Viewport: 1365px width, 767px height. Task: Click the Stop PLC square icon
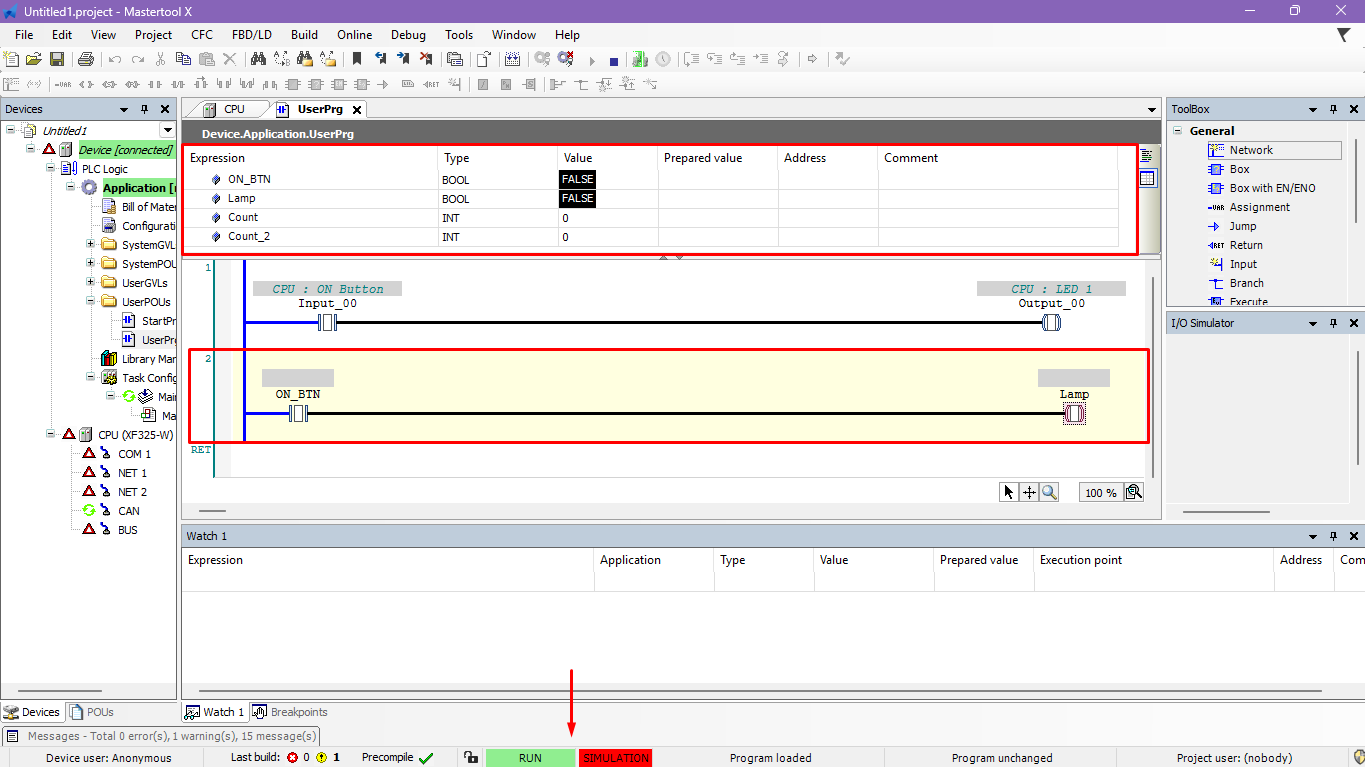(614, 61)
